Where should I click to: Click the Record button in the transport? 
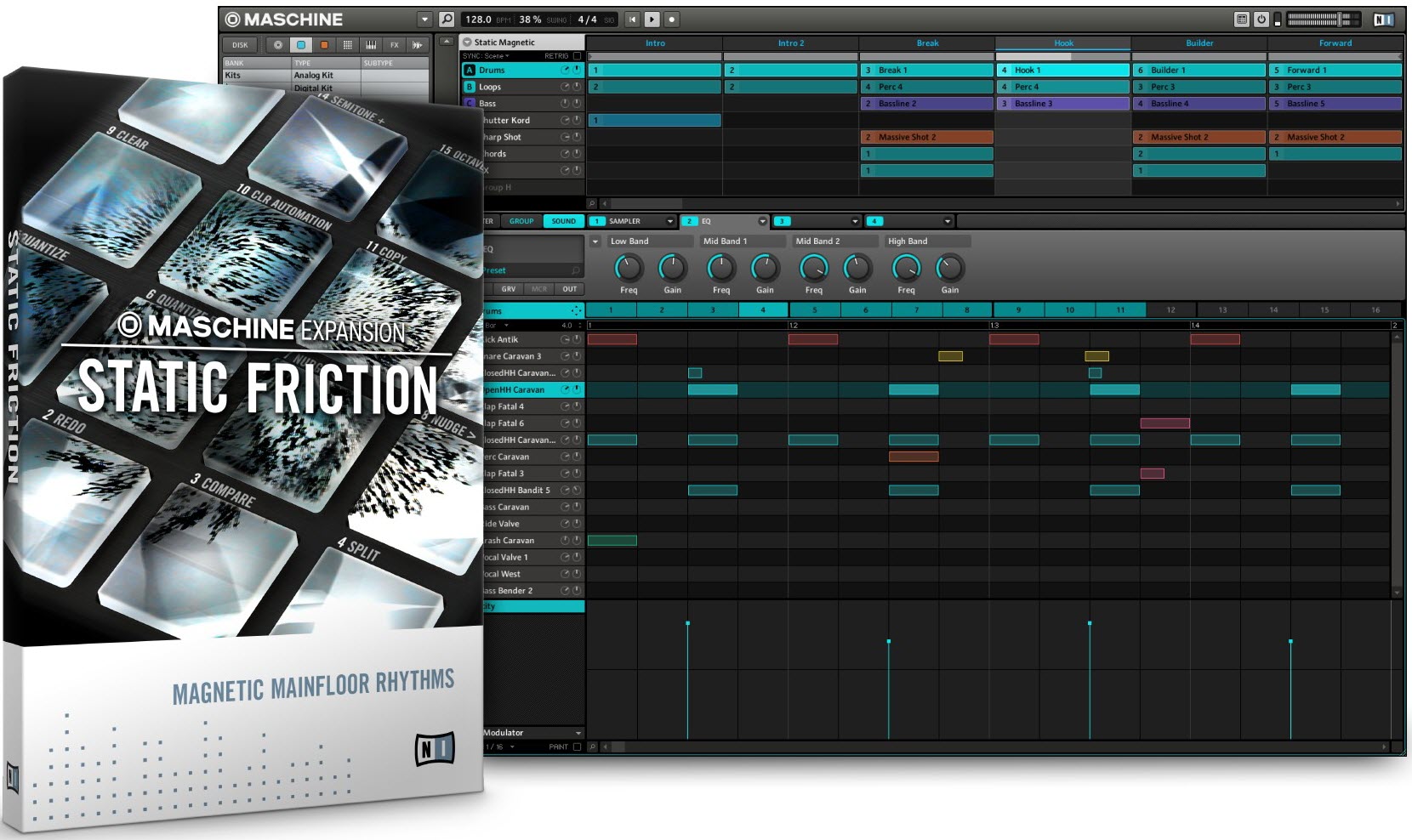[671, 20]
